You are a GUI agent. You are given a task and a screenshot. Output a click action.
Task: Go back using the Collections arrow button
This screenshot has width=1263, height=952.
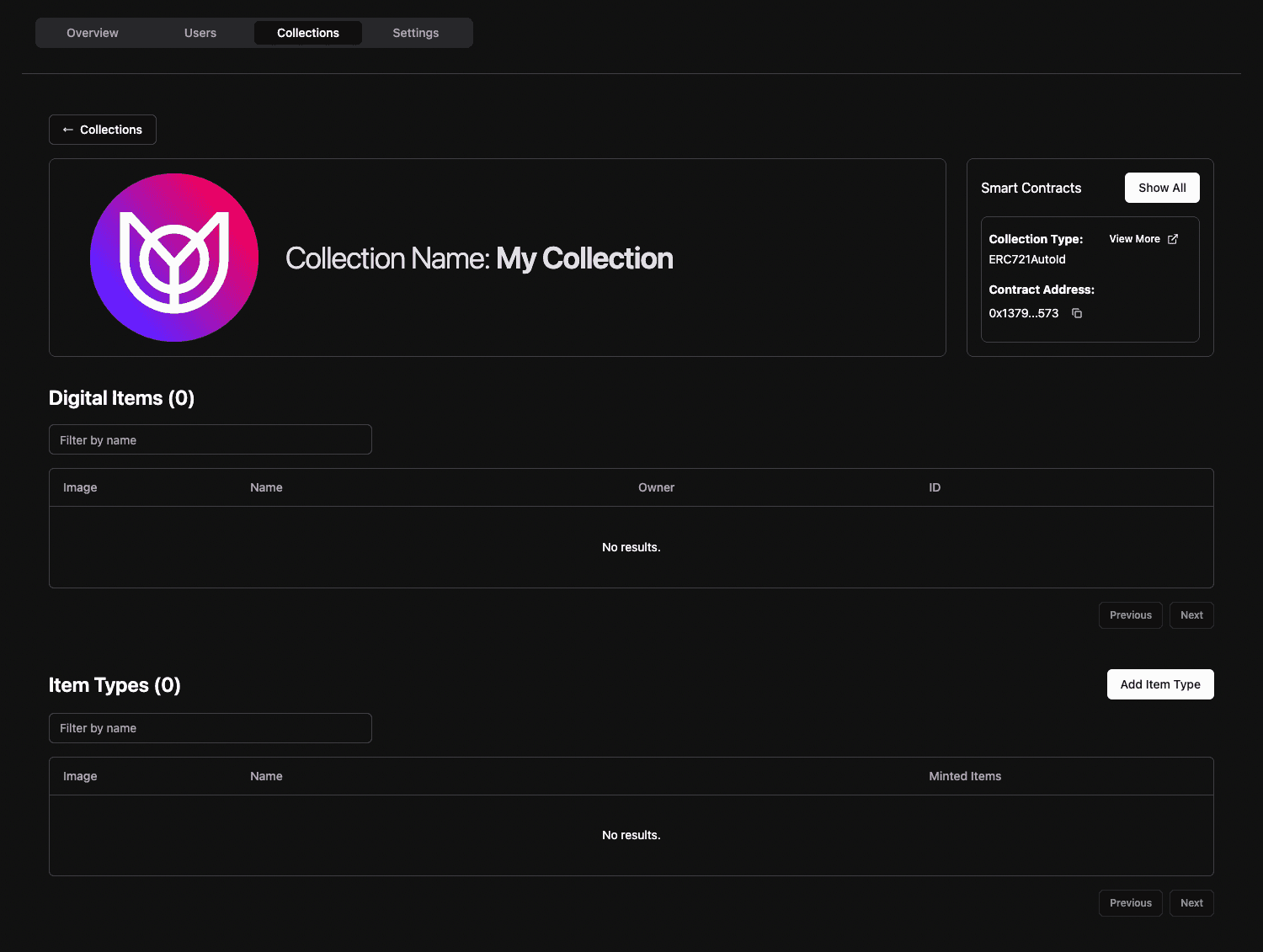pyautogui.click(x=103, y=130)
